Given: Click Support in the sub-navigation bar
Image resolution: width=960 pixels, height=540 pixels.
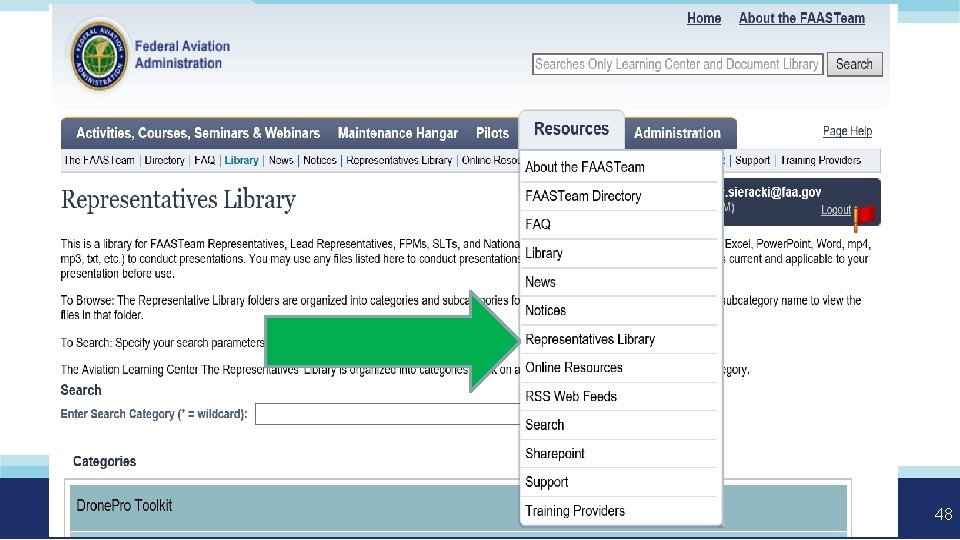Looking at the screenshot, I should tap(752, 160).
